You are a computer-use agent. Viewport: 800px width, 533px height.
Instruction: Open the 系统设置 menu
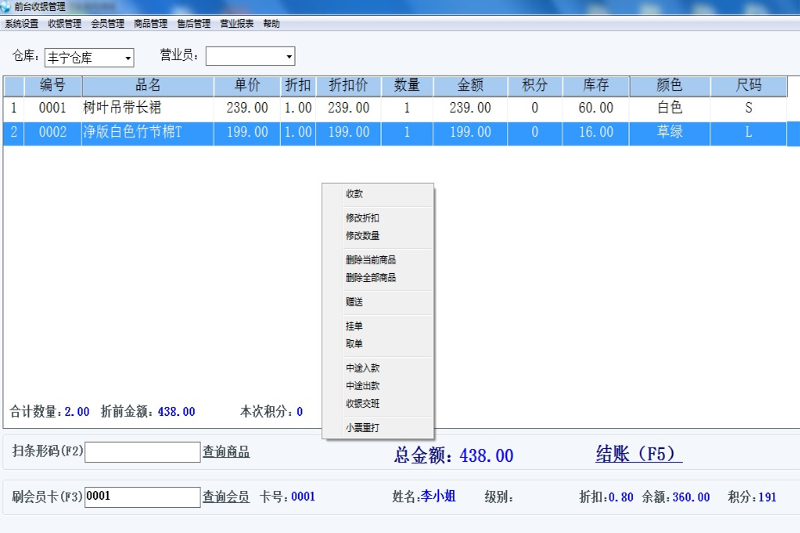click(x=22, y=23)
